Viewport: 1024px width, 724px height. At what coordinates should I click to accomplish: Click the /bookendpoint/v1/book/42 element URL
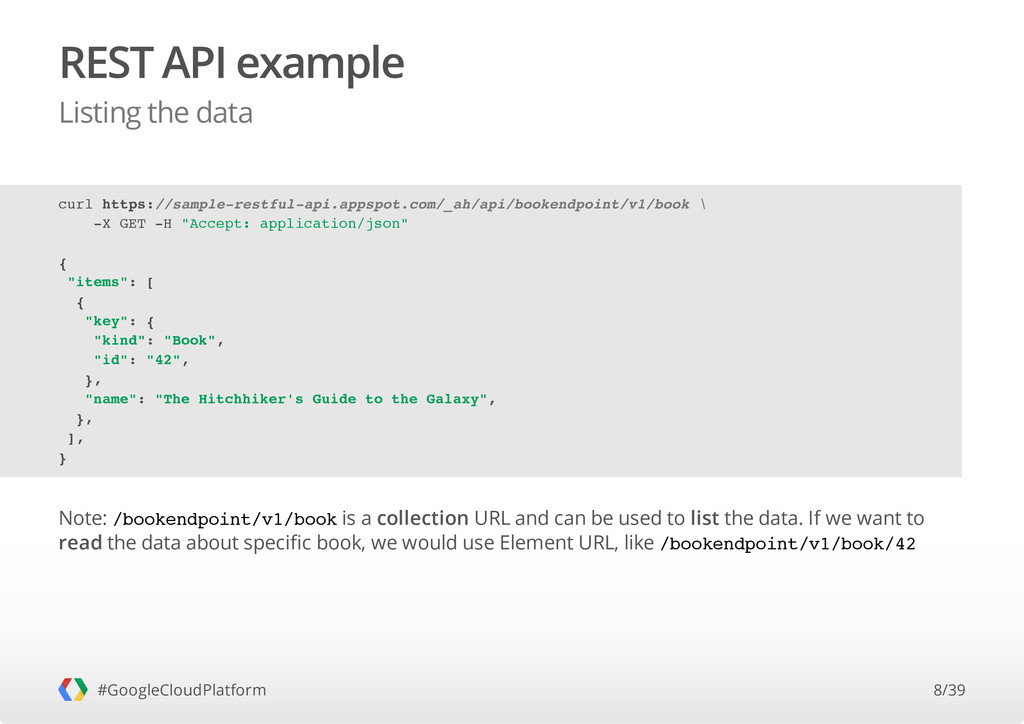tap(788, 544)
